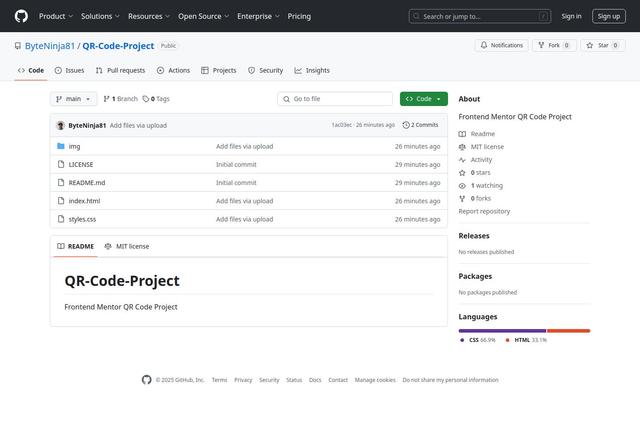The height and width of the screenshot is (427, 640).
Task: Click ByteNinja81 avatar in commit row
Action: 61,125
